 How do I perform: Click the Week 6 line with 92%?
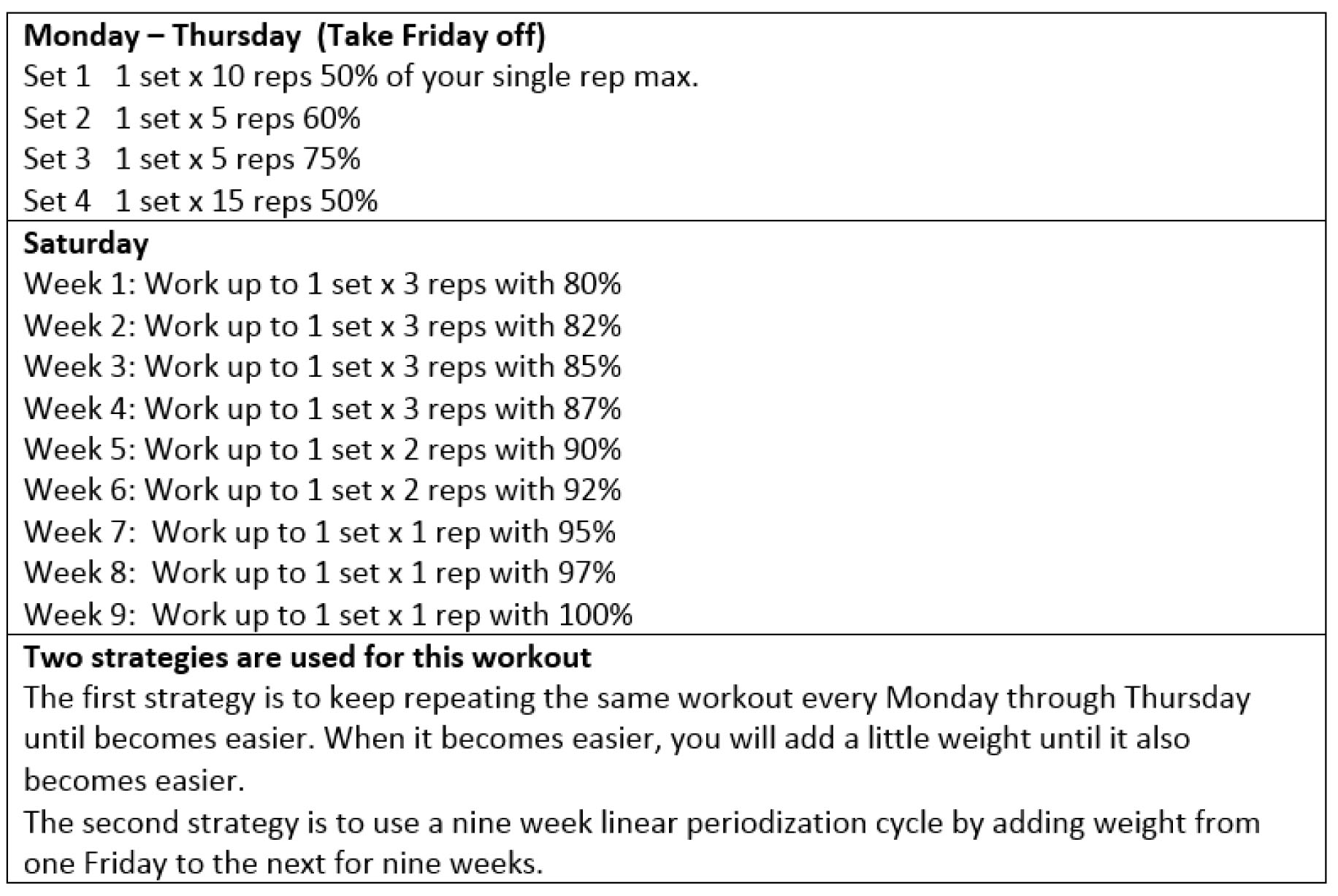[x=322, y=490]
